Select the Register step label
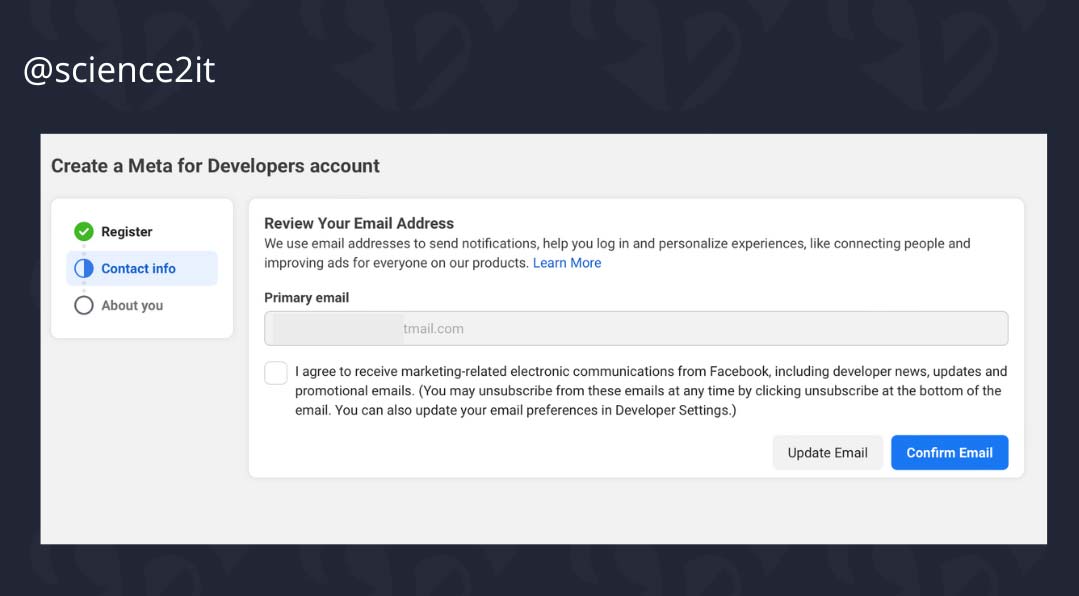The image size is (1079, 596). (127, 232)
